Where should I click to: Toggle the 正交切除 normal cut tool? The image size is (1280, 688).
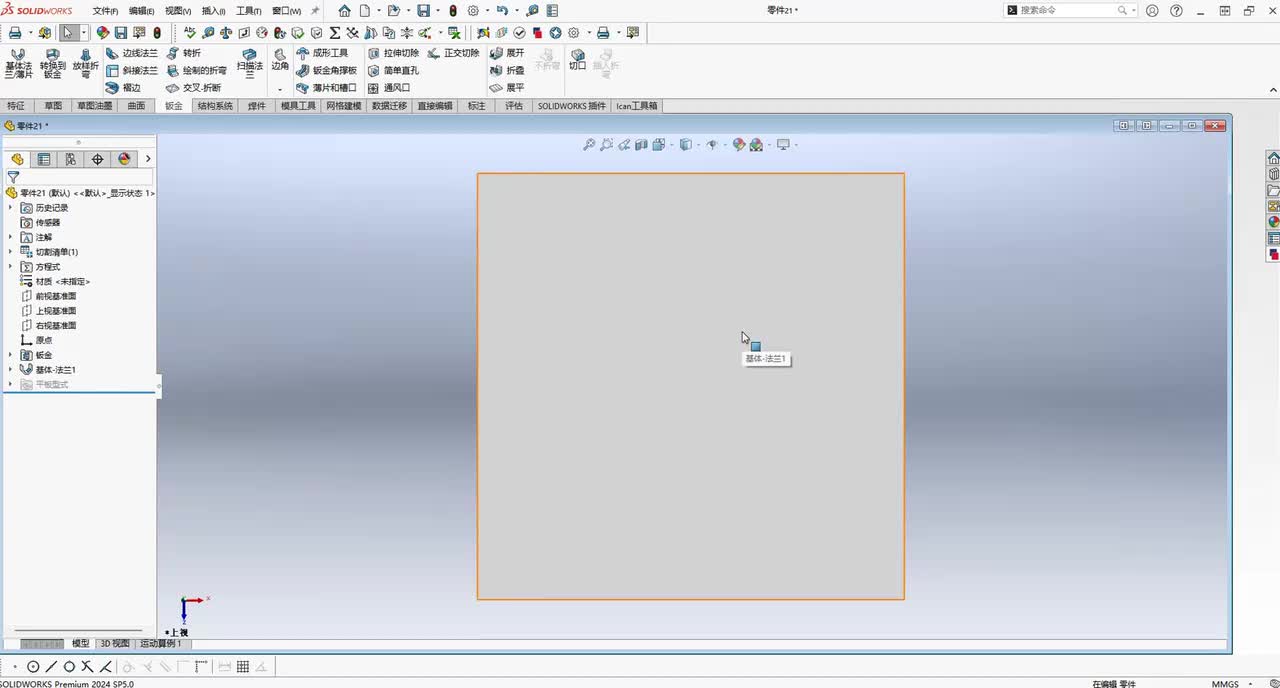(x=453, y=53)
